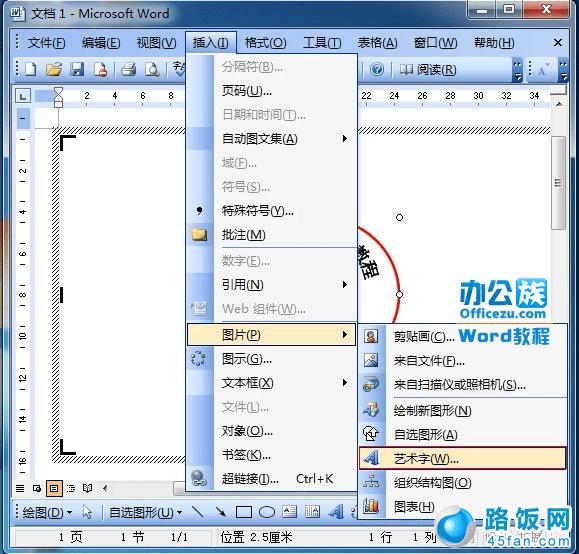Open the Window menu
The width and height of the screenshot is (579, 554).
click(x=435, y=43)
